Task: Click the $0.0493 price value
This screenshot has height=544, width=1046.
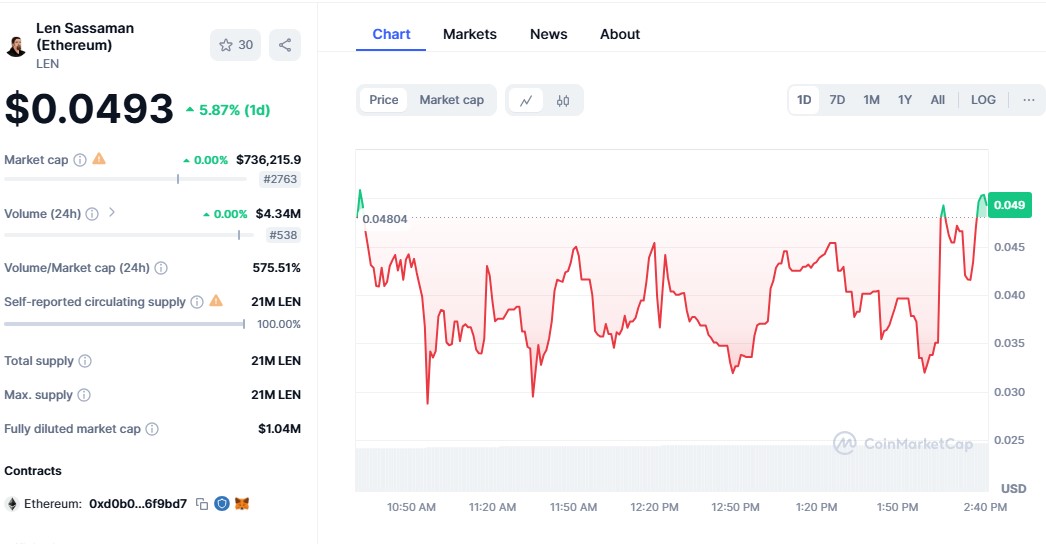Action: coord(89,109)
